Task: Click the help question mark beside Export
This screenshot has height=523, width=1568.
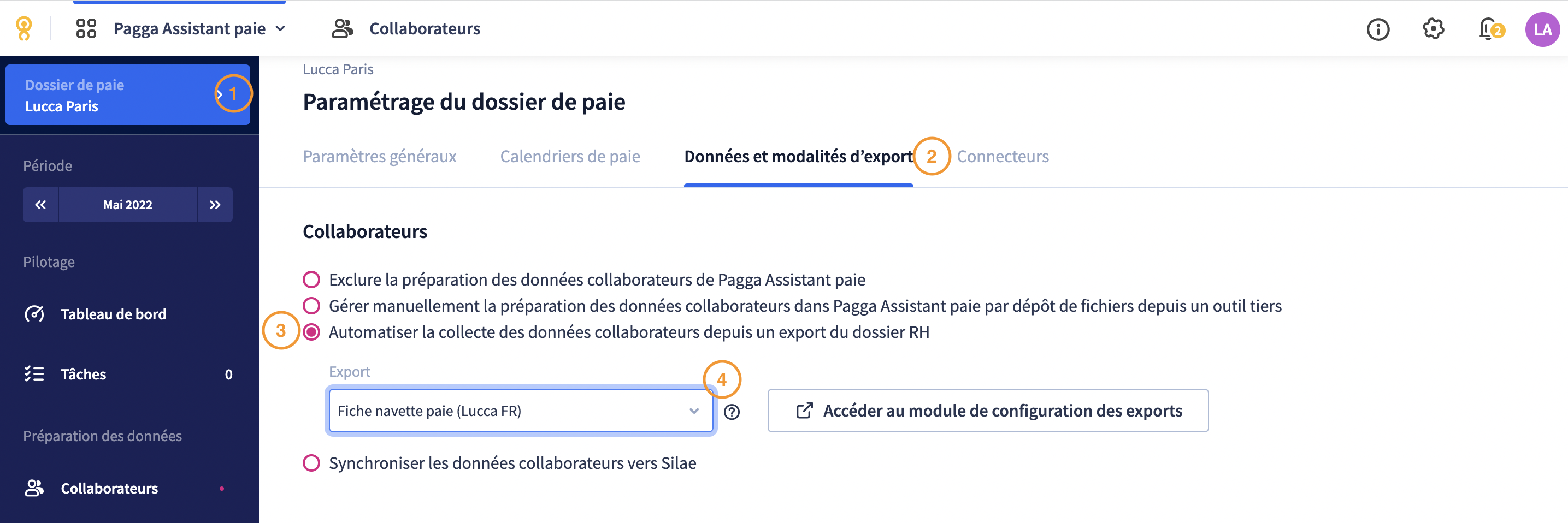Action: point(732,412)
